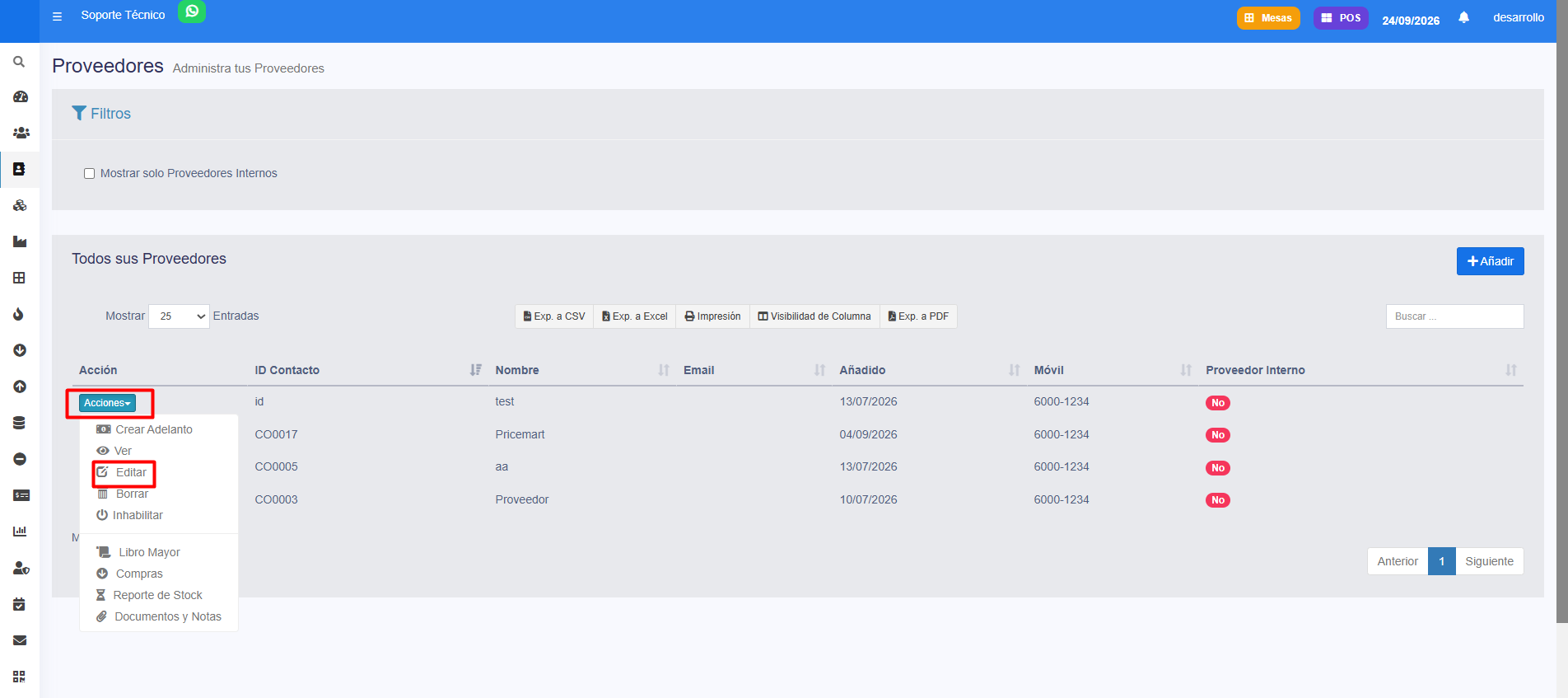Open the fire icon in sidebar
This screenshot has height=698, width=1568.
click(18, 314)
